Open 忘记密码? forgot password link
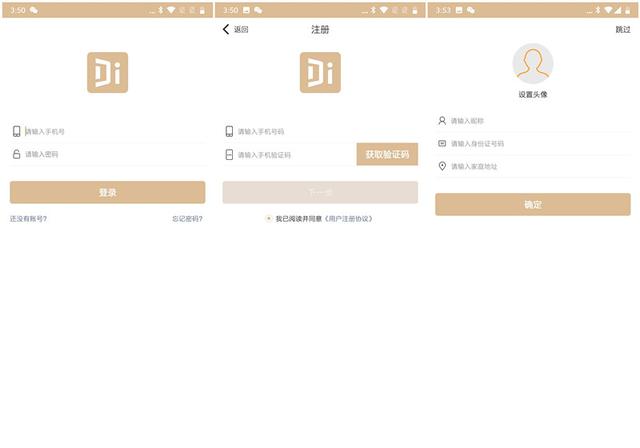This screenshot has width=640, height=448. 187,219
